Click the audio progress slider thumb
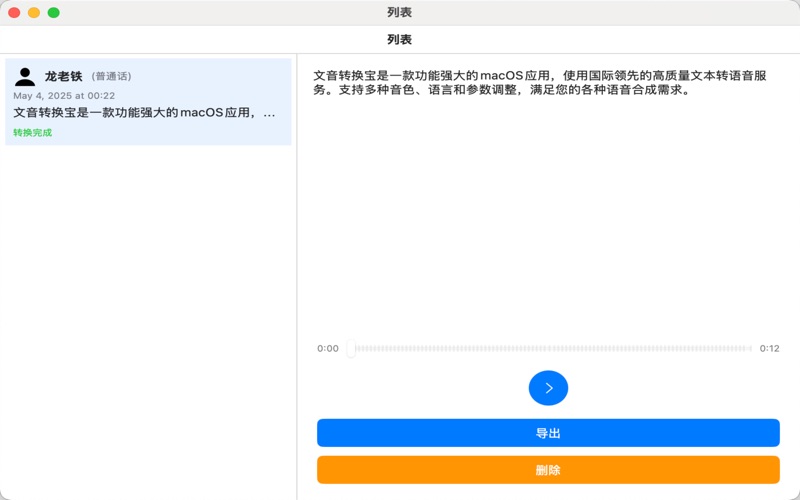 click(351, 348)
